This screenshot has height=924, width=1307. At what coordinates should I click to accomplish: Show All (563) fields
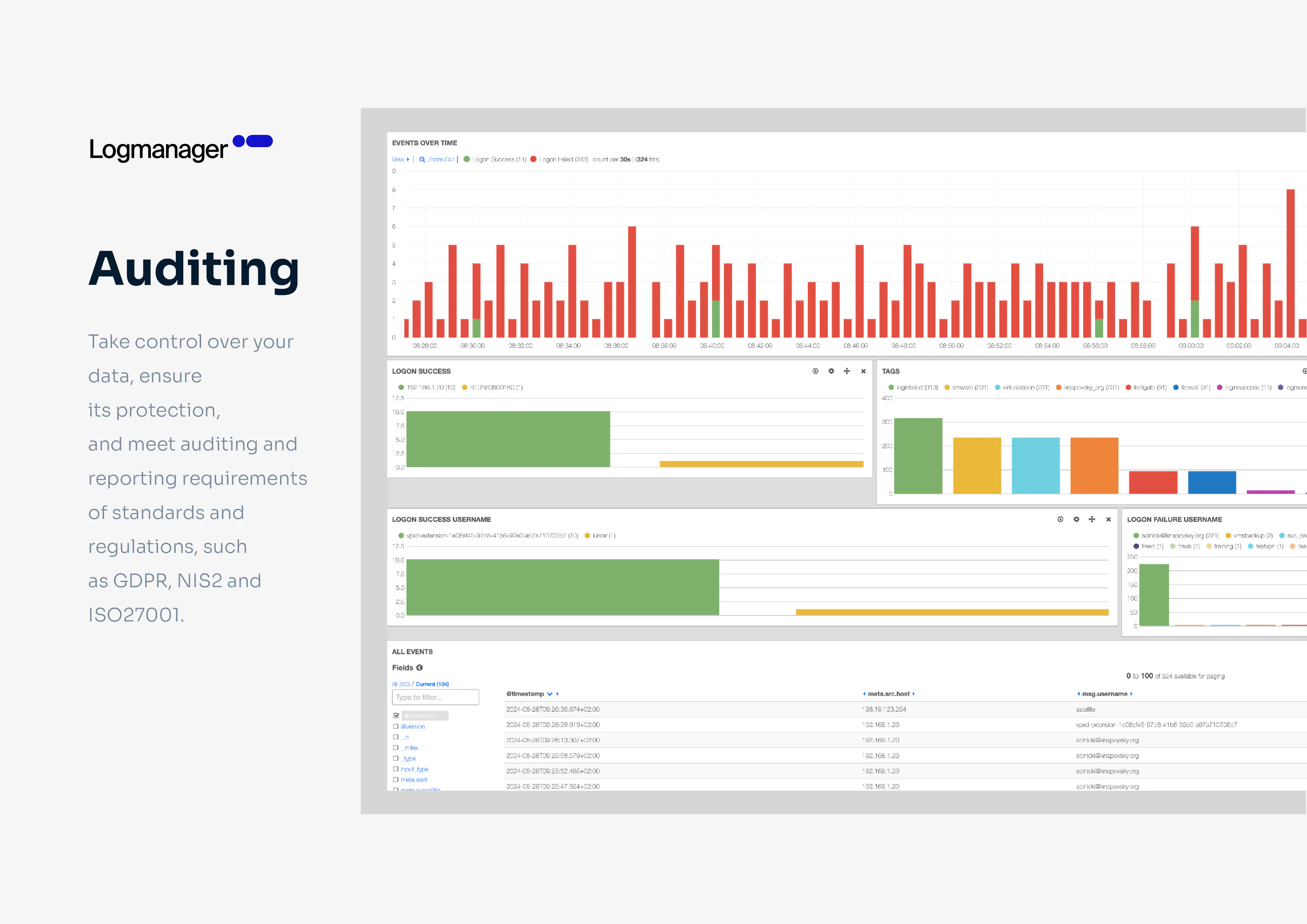coord(401,684)
